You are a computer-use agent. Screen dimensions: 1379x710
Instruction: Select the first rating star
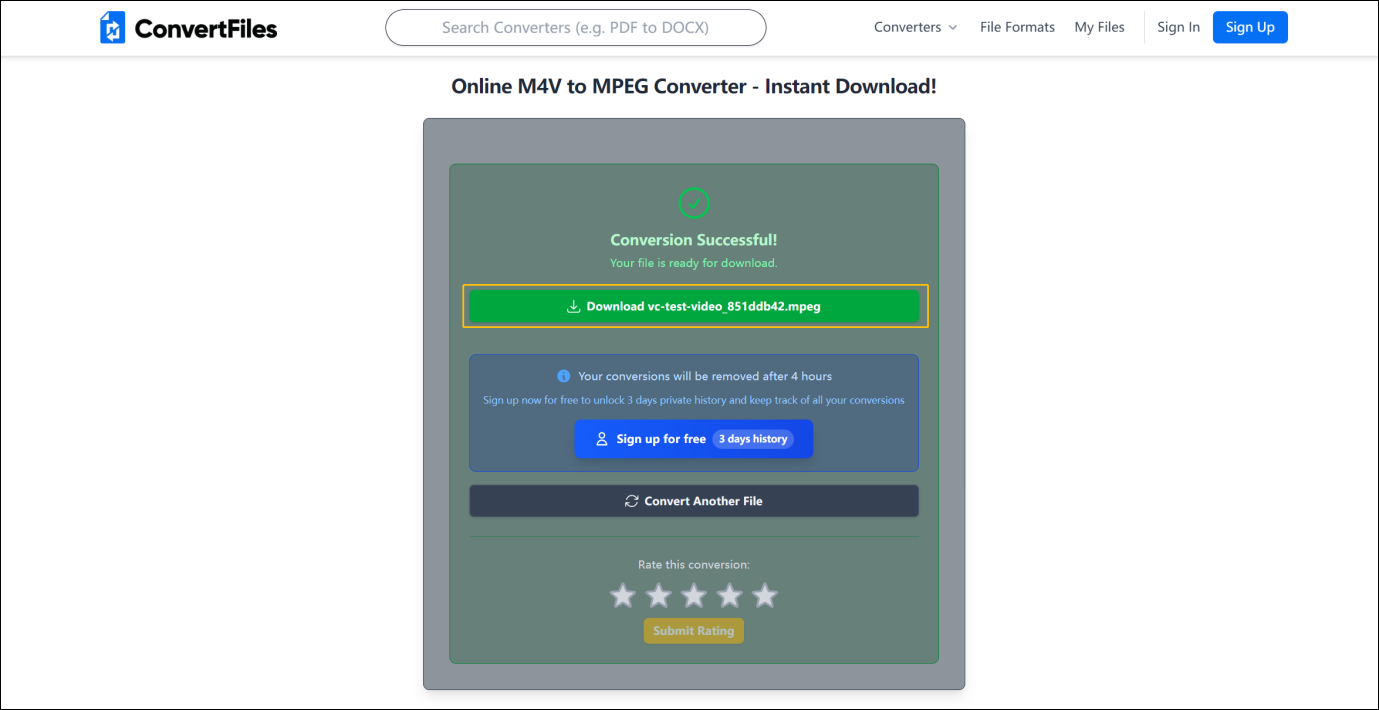(623, 595)
